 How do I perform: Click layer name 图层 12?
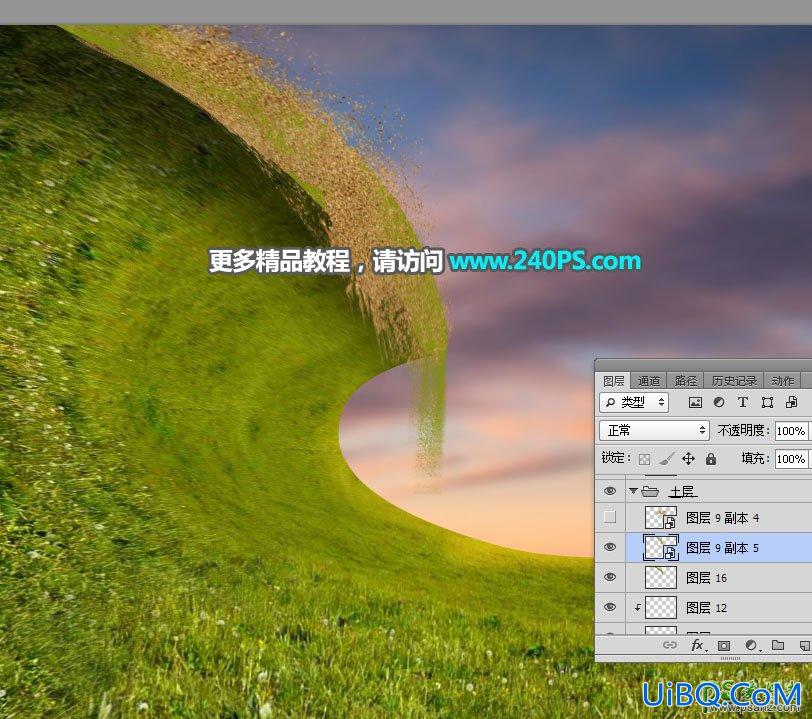tap(706, 608)
